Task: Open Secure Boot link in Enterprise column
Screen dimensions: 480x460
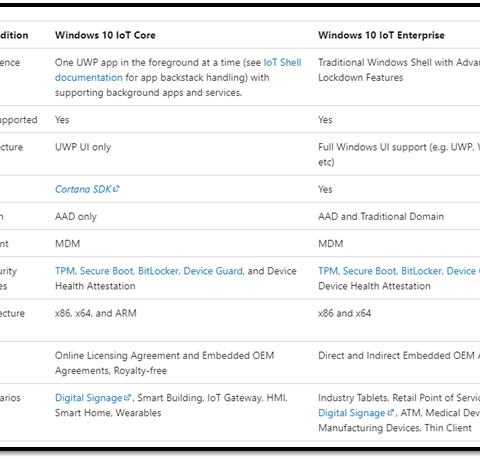Action: tap(370, 271)
